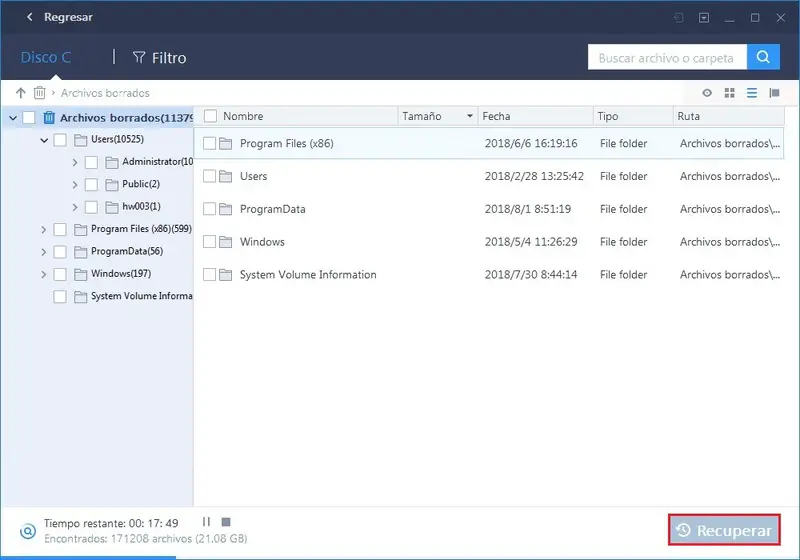Expand the Administrator tree node
Screen dimensions: 800x560
click(x=75, y=162)
